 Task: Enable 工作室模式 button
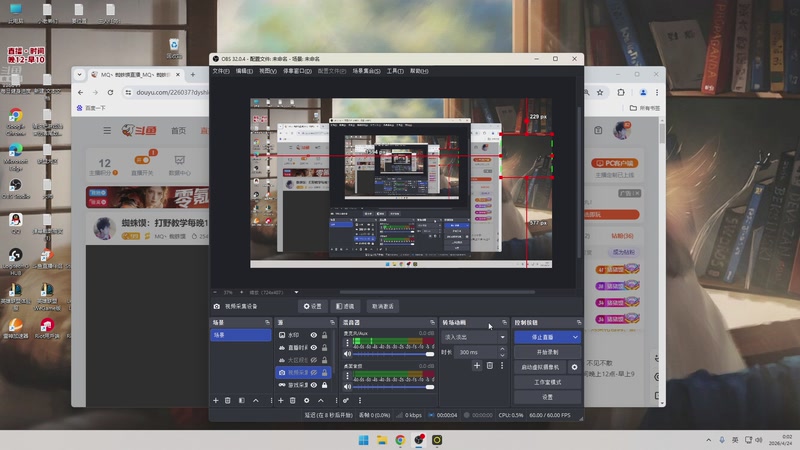(547, 382)
